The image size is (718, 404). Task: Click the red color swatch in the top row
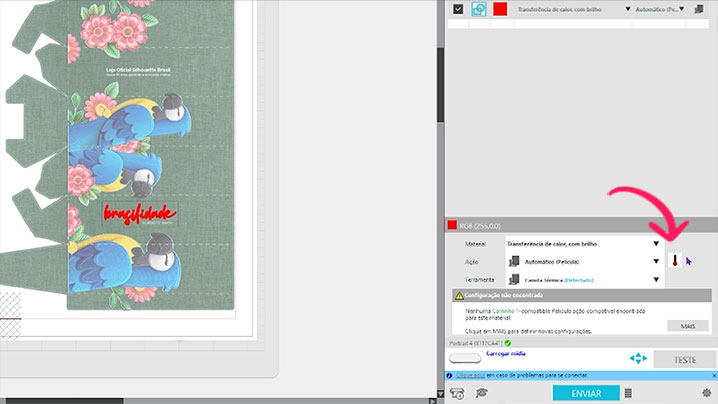[x=500, y=9]
